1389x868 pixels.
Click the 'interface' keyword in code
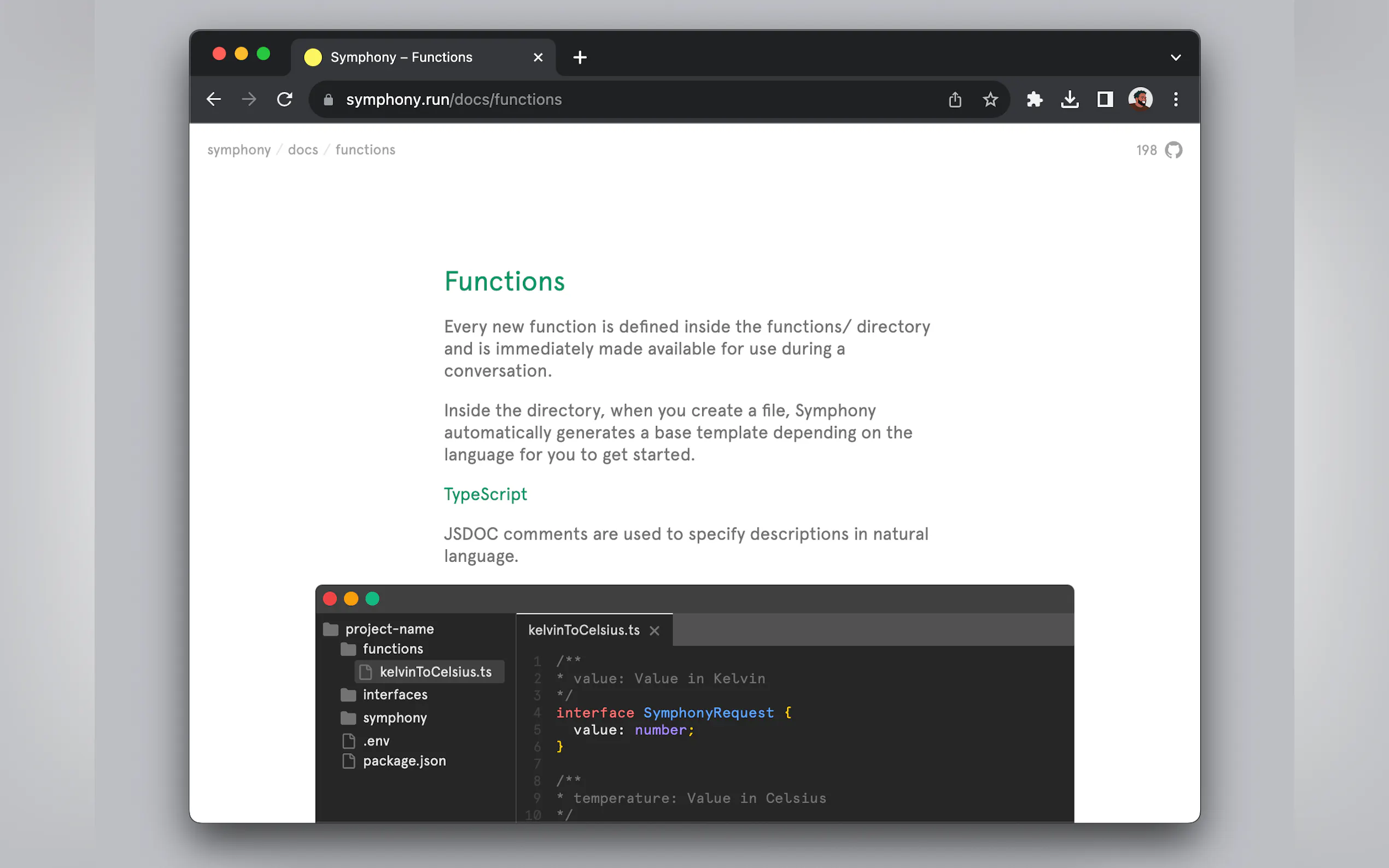click(595, 713)
